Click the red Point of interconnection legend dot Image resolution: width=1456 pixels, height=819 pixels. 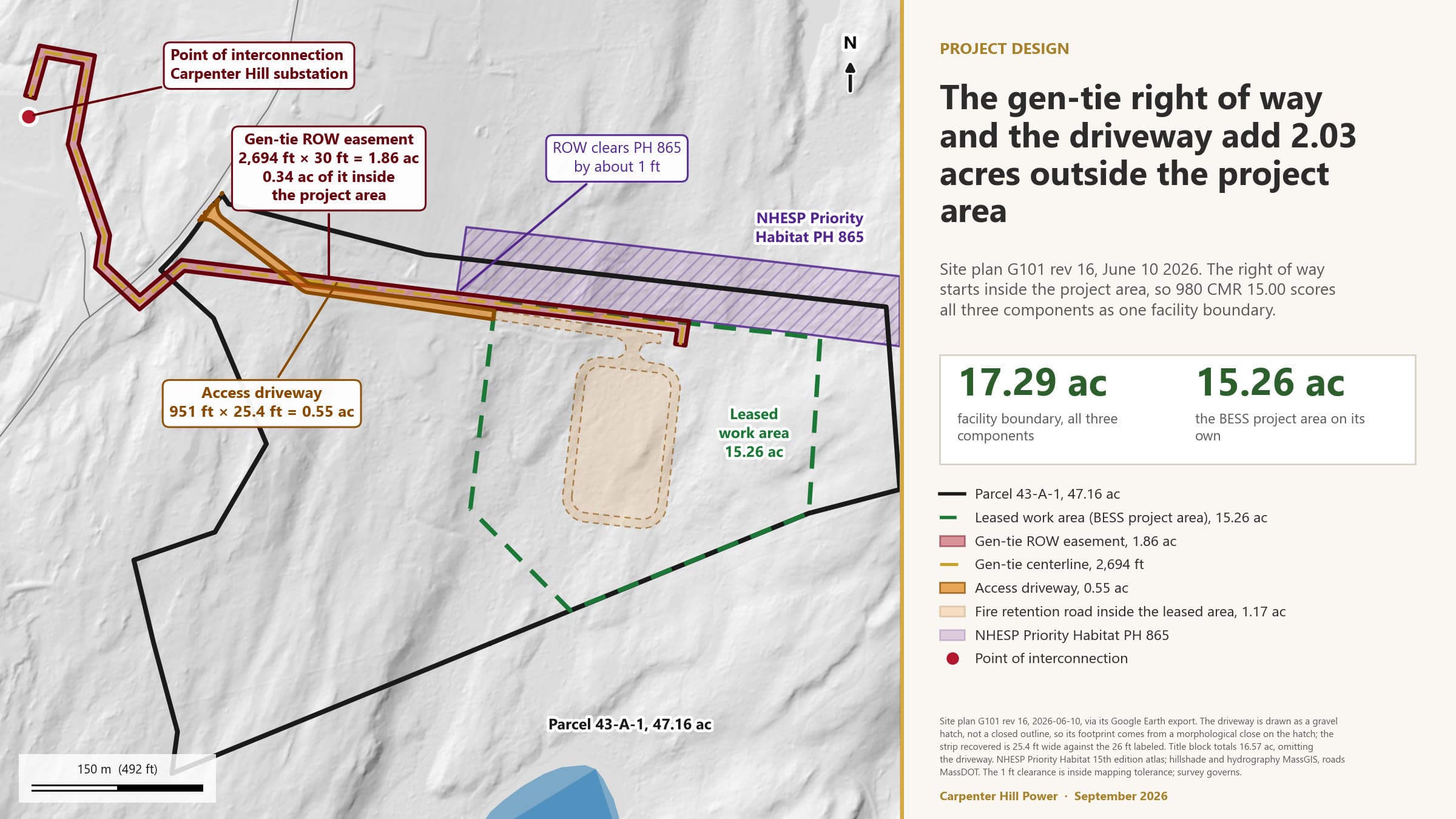pos(952,659)
